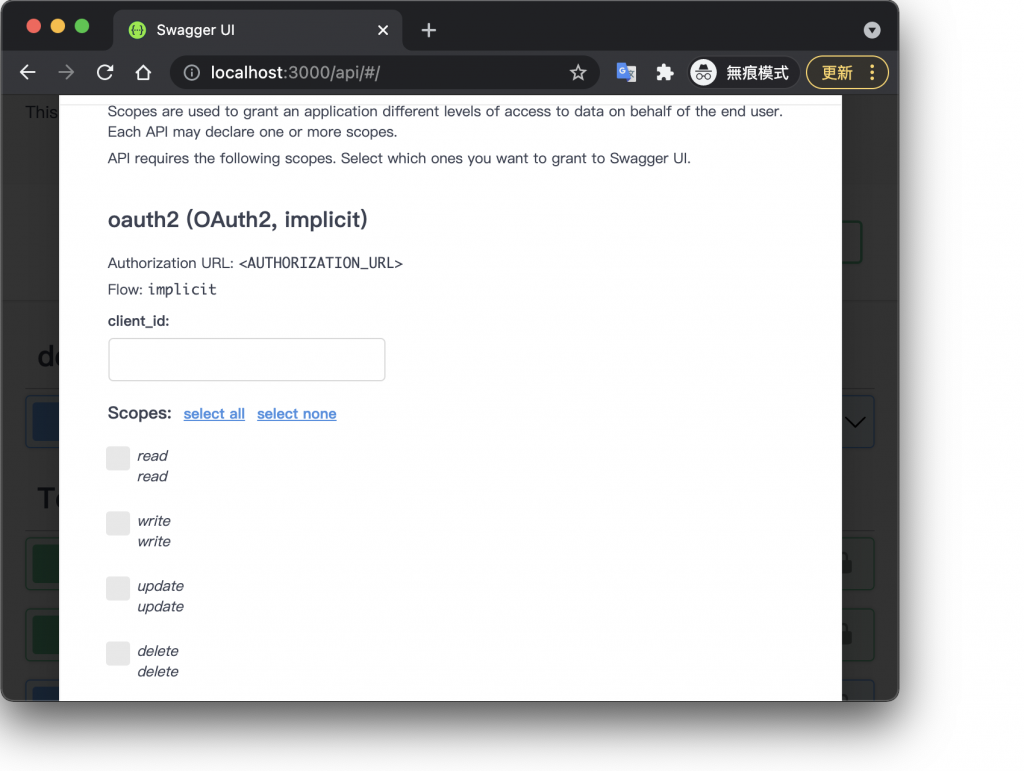The image size is (1024, 771).
Task: Click the select all scopes link
Action: point(214,414)
